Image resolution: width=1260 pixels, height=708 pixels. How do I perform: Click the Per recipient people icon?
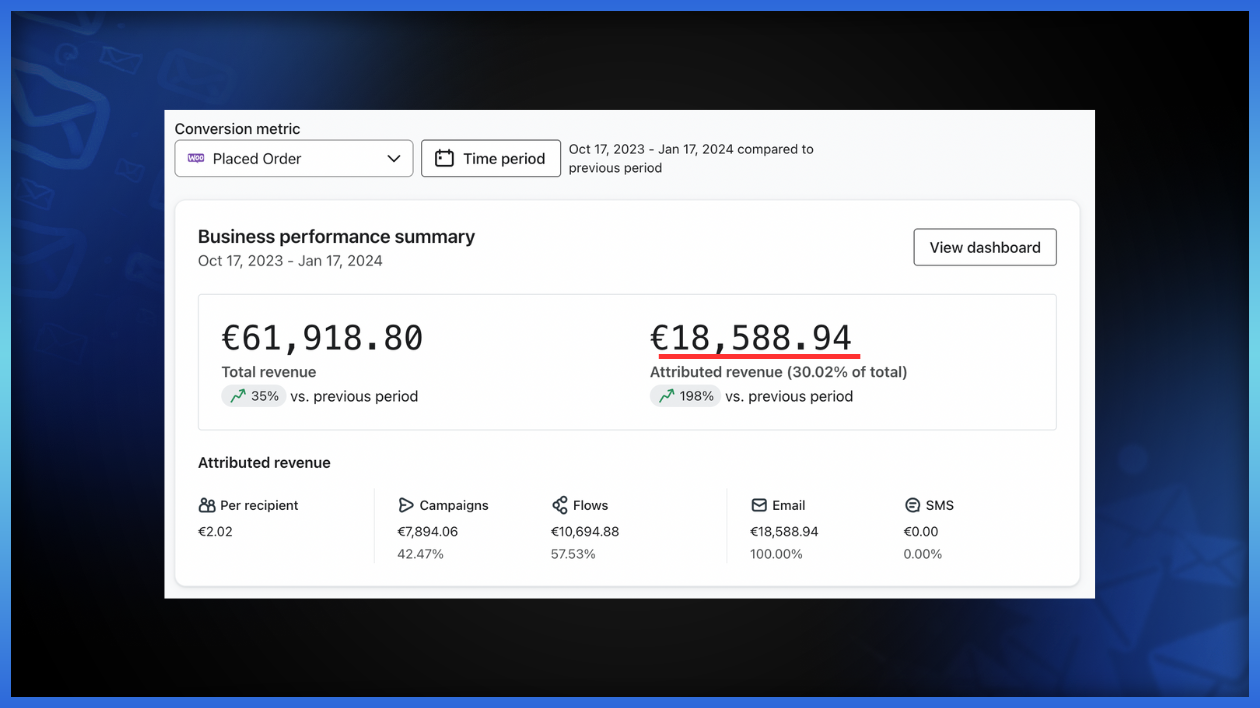point(207,505)
